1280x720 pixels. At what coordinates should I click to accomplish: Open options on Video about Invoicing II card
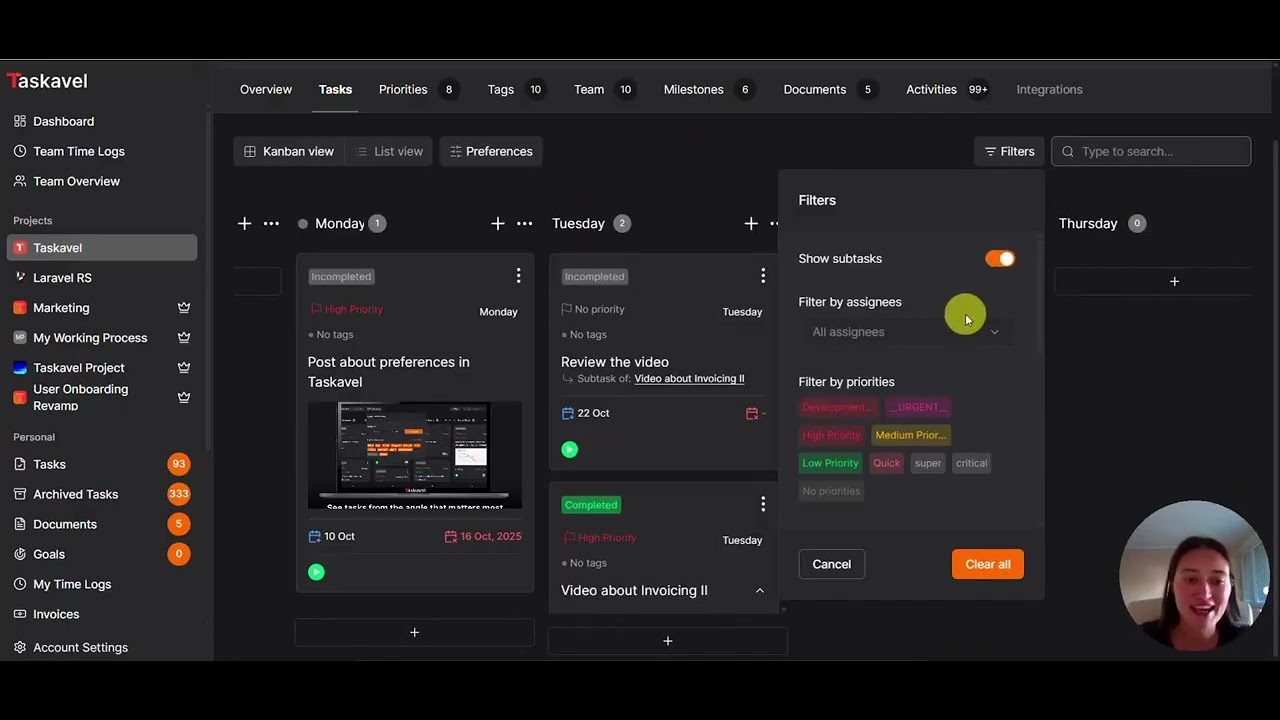[763, 504]
